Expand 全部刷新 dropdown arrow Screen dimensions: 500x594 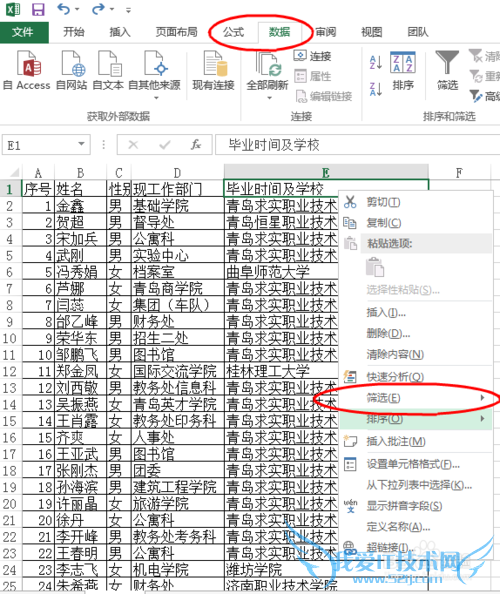[269, 98]
